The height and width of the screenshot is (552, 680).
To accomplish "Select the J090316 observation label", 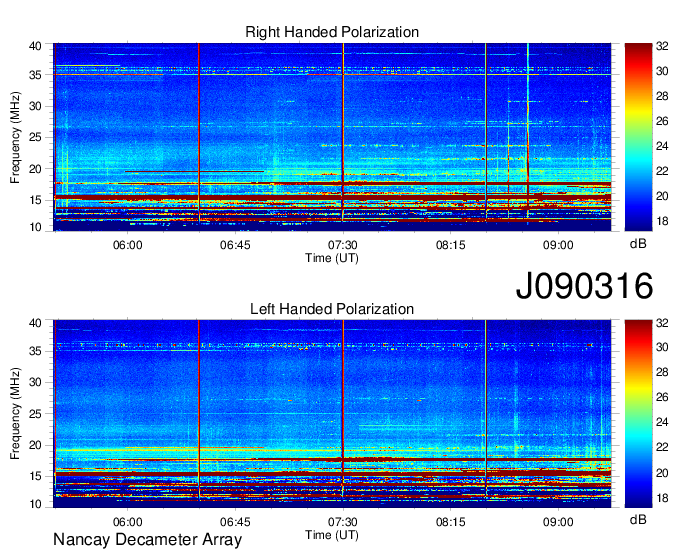I will coord(584,286).
